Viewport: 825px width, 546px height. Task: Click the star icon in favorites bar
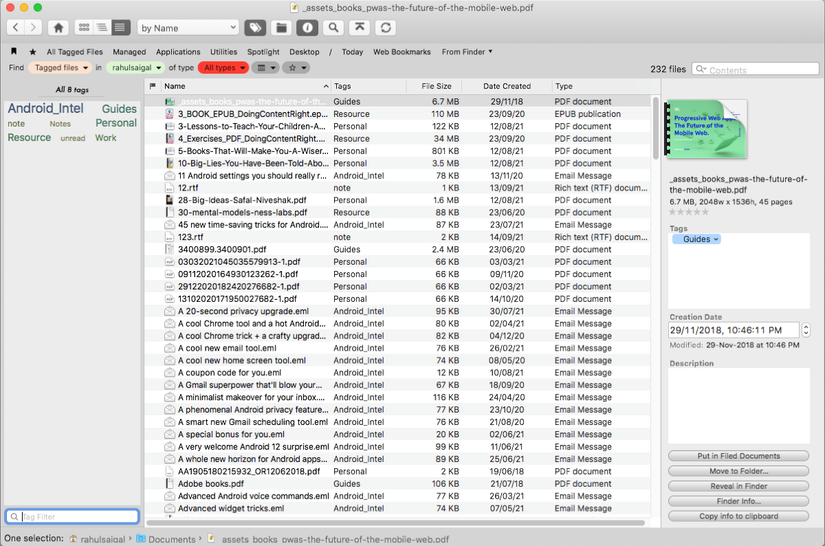(33, 52)
